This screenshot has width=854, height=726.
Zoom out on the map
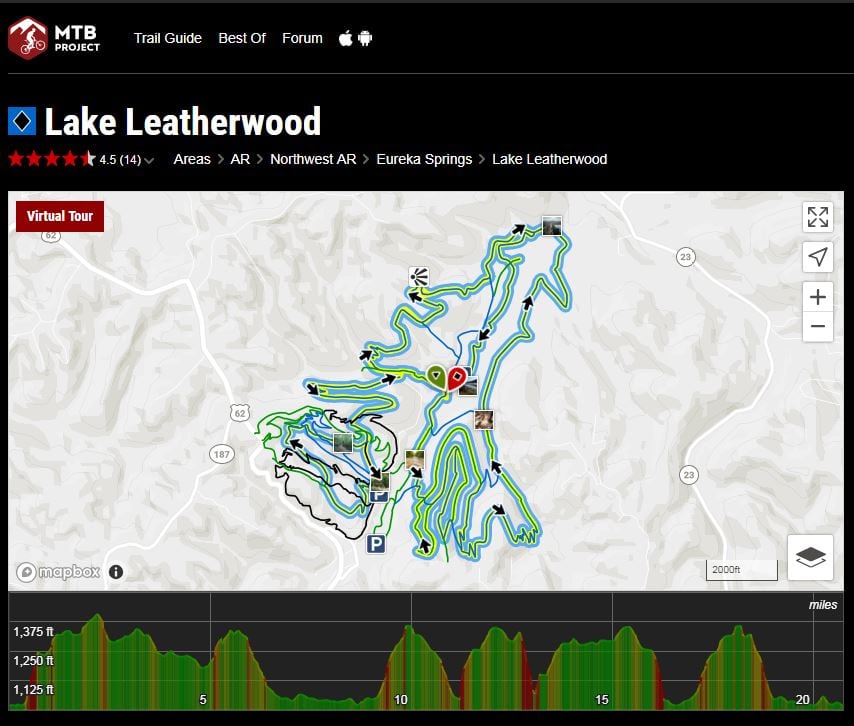(x=817, y=326)
